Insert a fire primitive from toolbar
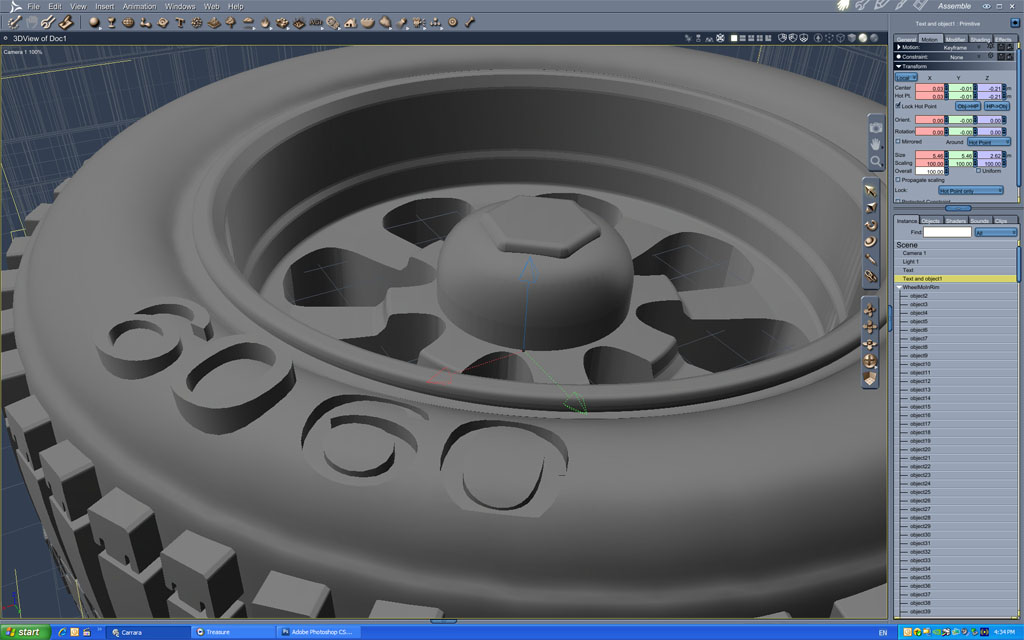Viewport: 1024px width, 640px height. pos(265,23)
